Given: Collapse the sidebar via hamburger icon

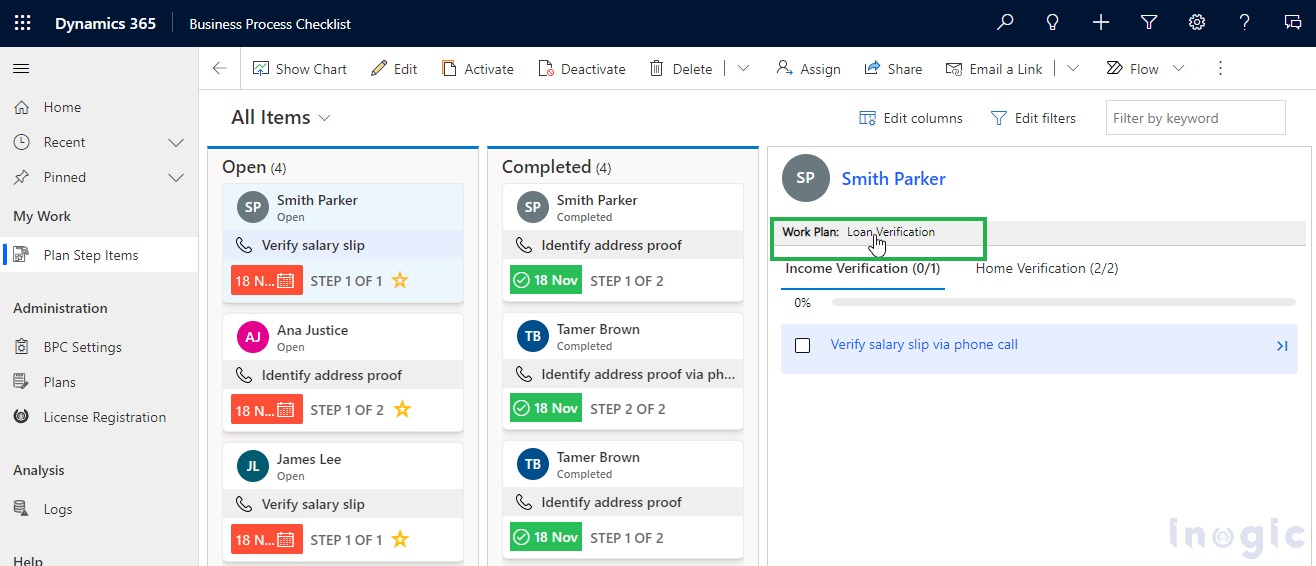Looking at the screenshot, I should pyautogui.click(x=21, y=68).
